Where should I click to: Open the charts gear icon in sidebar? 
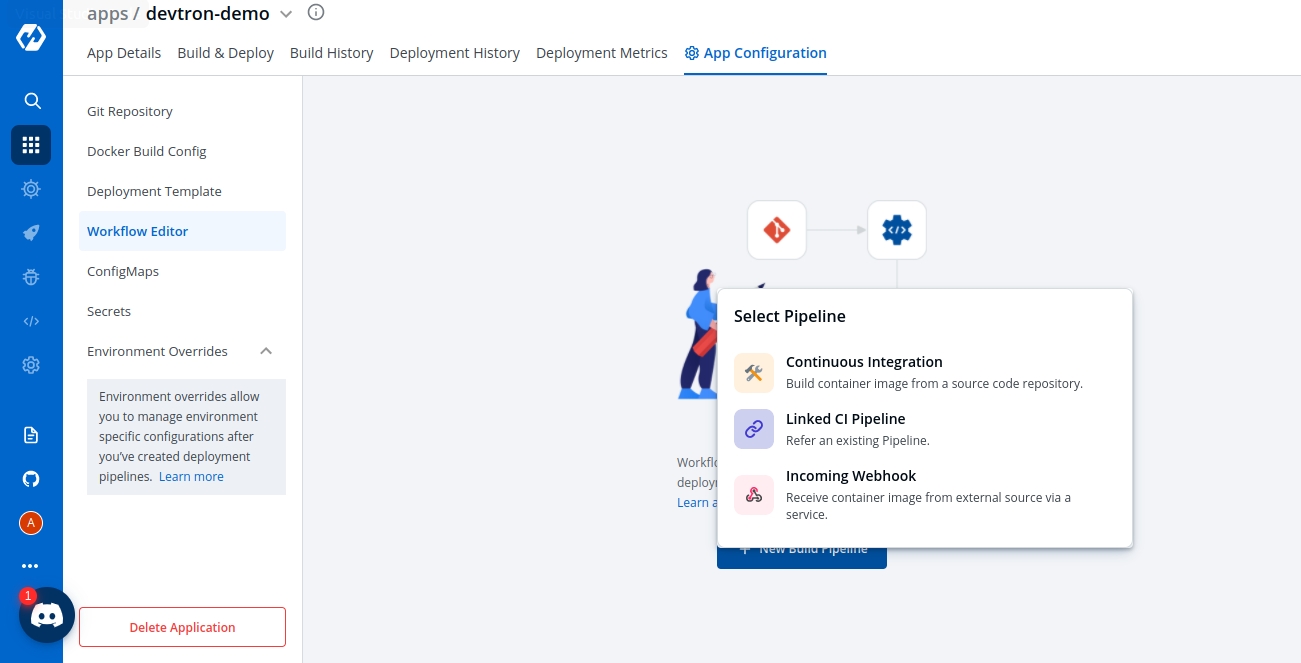(x=31, y=189)
